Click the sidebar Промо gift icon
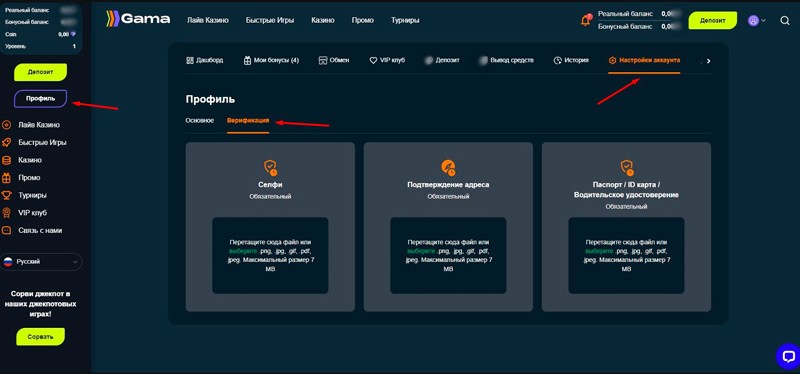Viewport: 800px width, 374px height. 7,178
